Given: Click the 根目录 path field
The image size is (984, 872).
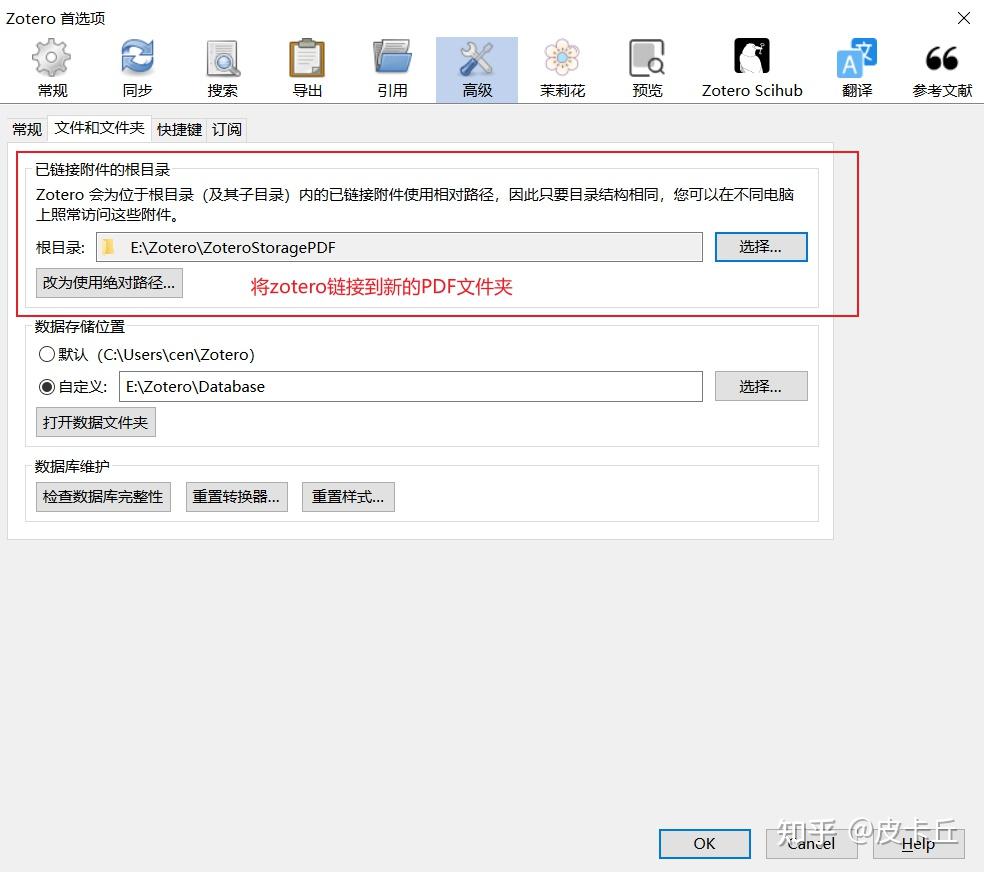Looking at the screenshot, I should click(x=399, y=247).
